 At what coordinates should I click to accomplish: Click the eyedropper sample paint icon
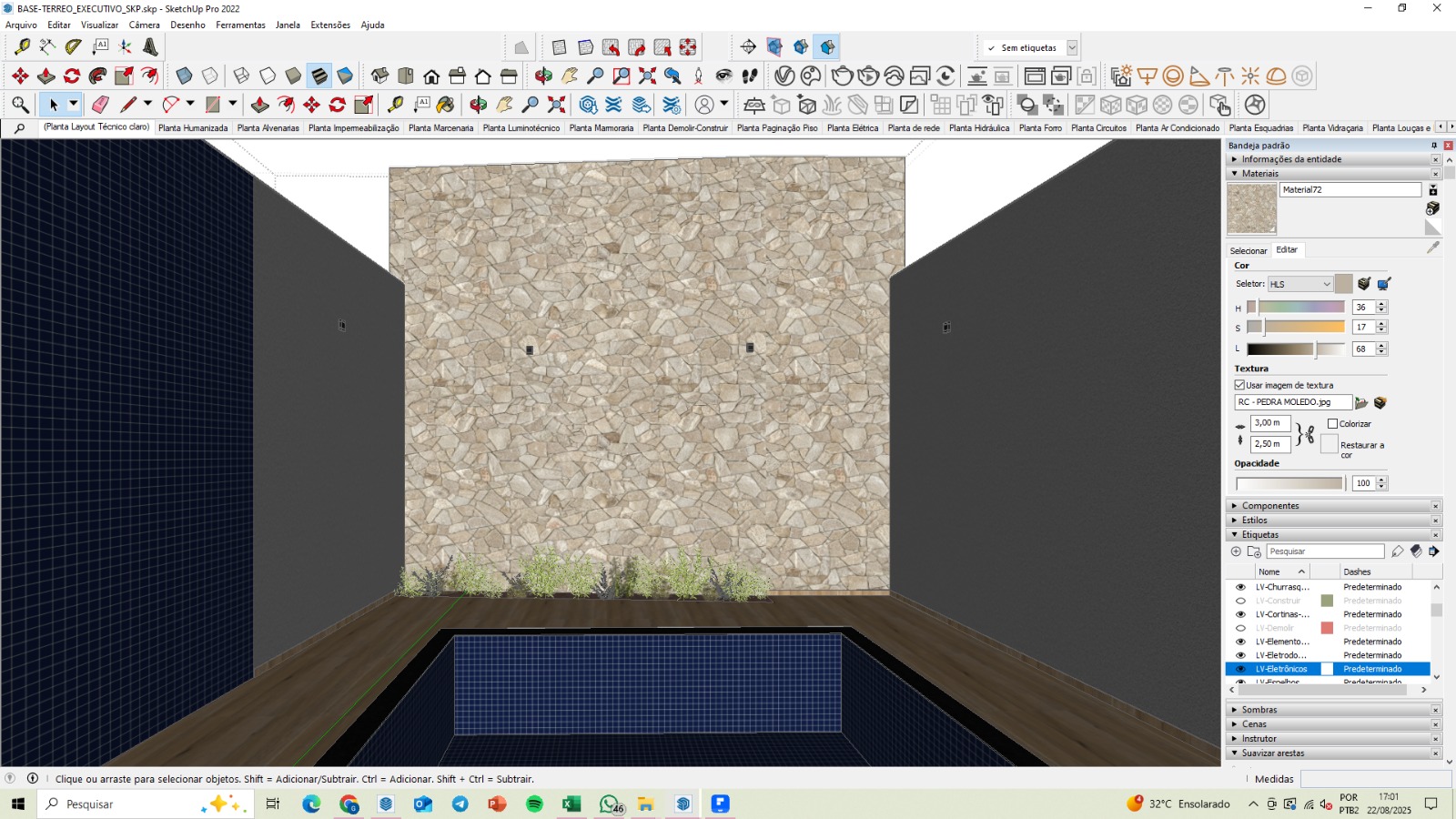[1433, 248]
